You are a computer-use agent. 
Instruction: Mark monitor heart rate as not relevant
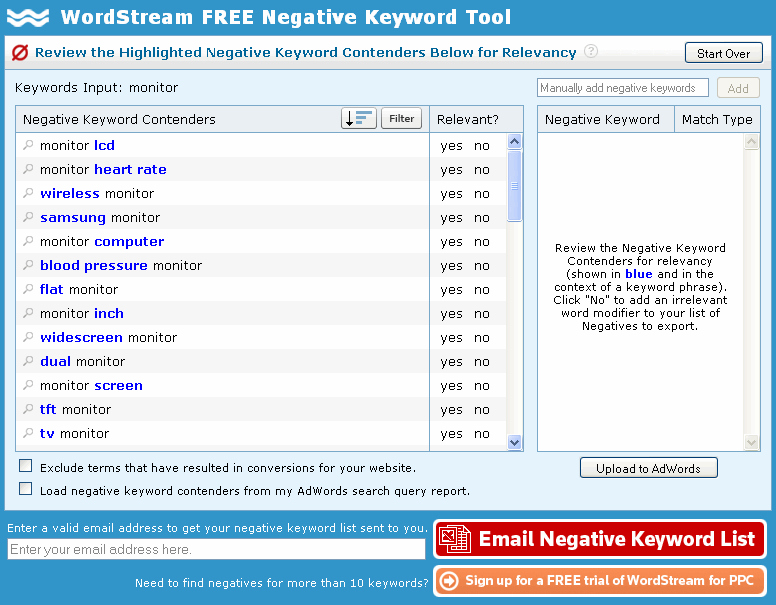coord(482,170)
